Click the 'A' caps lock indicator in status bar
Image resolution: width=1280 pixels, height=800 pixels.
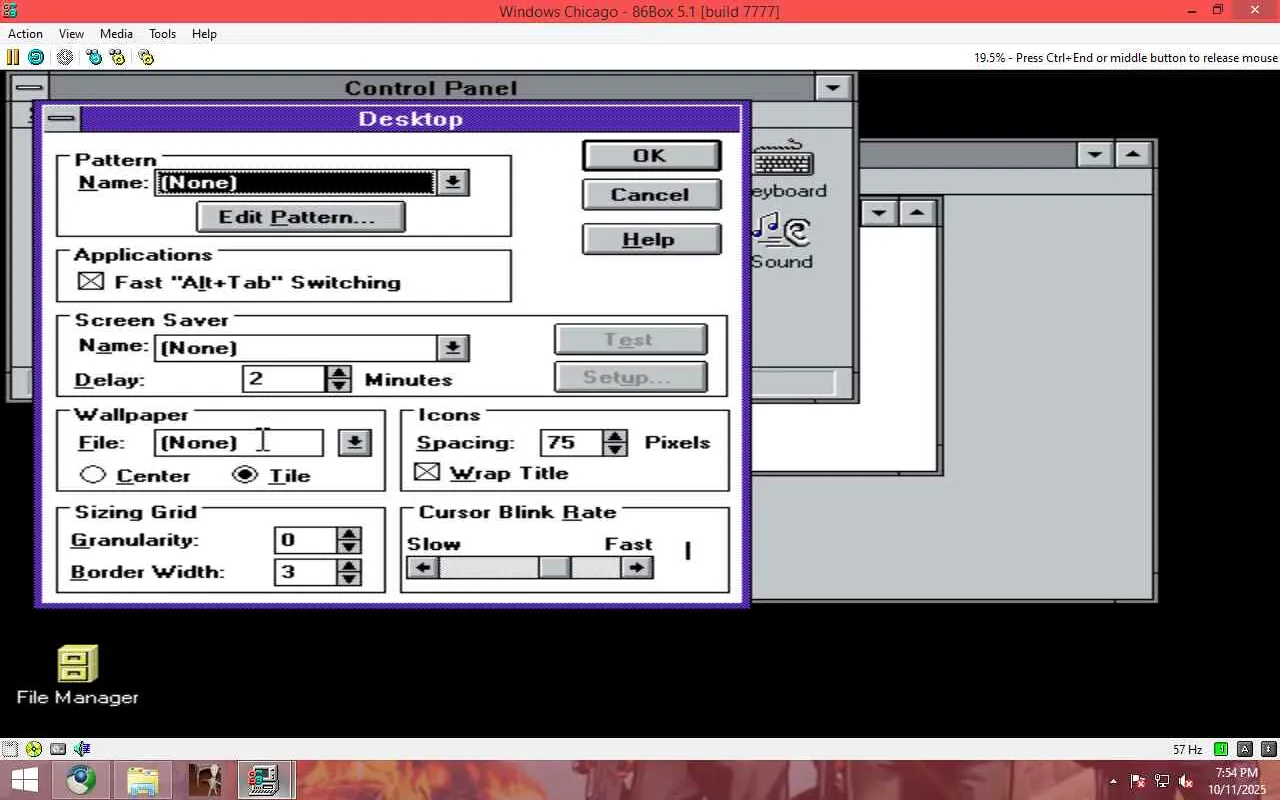click(1245, 749)
